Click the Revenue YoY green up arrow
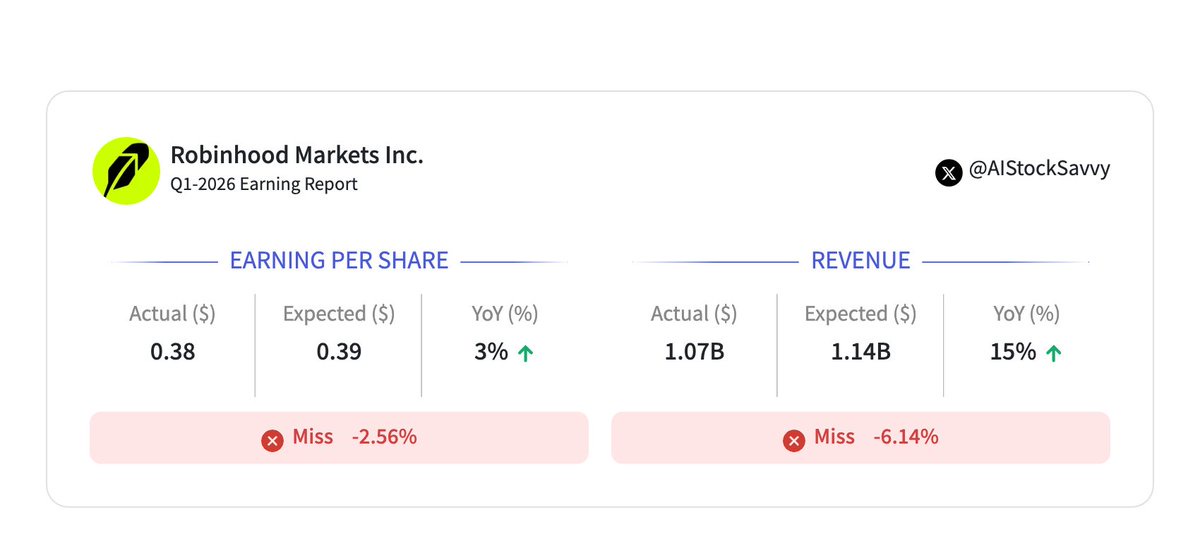The image size is (1200, 551). (1052, 353)
